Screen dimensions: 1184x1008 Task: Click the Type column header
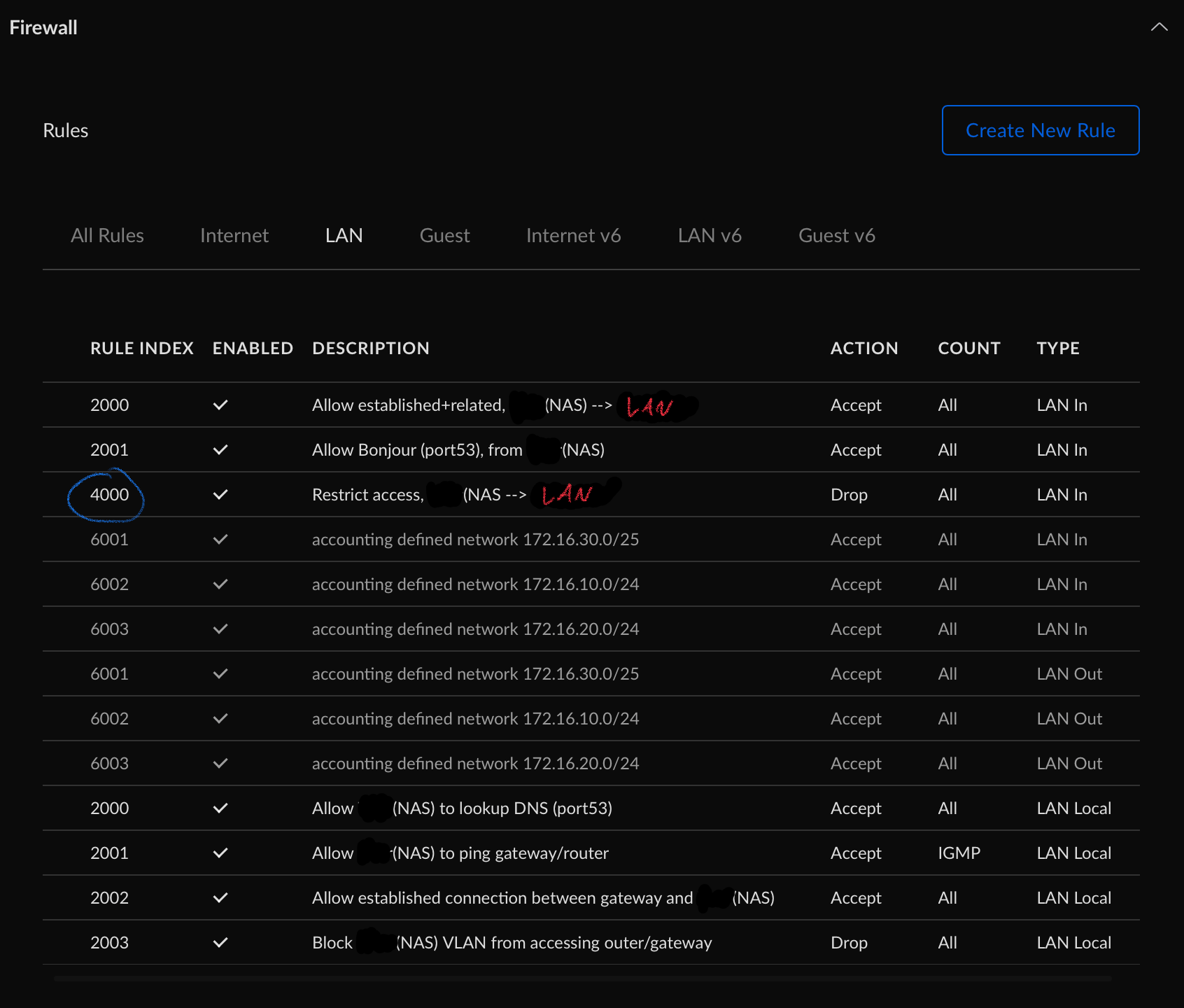point(1057,349)
